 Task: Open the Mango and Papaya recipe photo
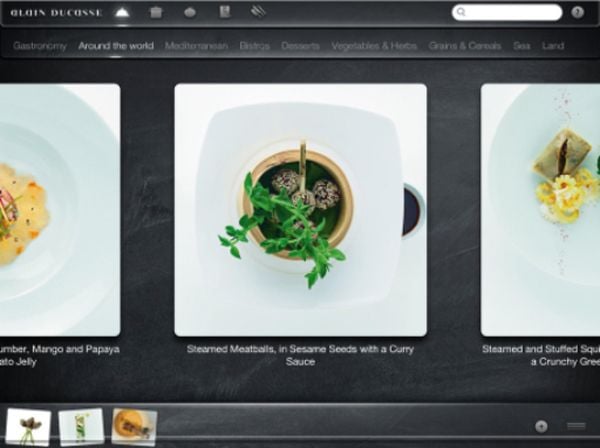(x=60, y=210)
